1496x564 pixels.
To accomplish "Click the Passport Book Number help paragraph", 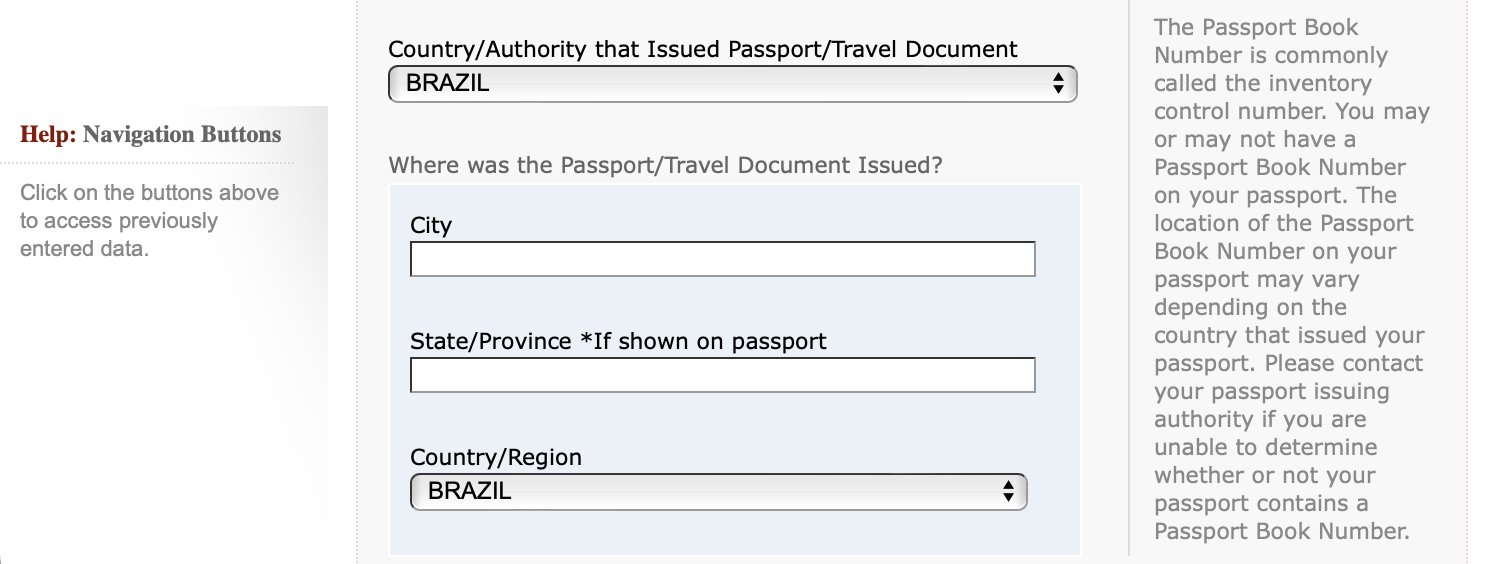I will 1292,279.
